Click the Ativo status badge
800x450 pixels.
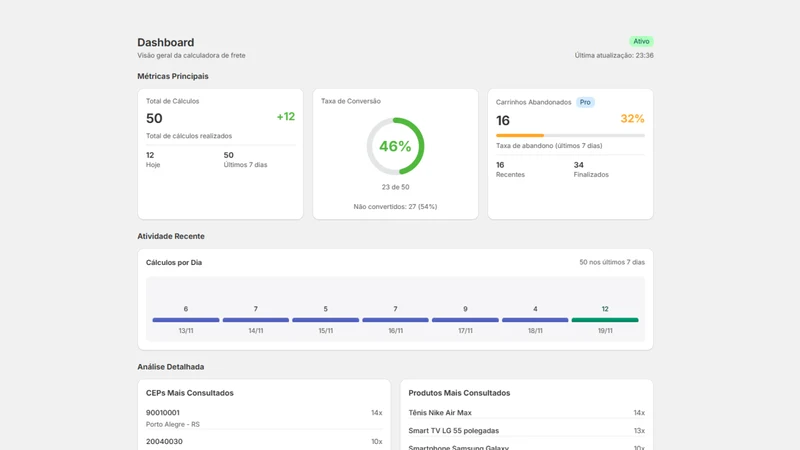point(641,41)
